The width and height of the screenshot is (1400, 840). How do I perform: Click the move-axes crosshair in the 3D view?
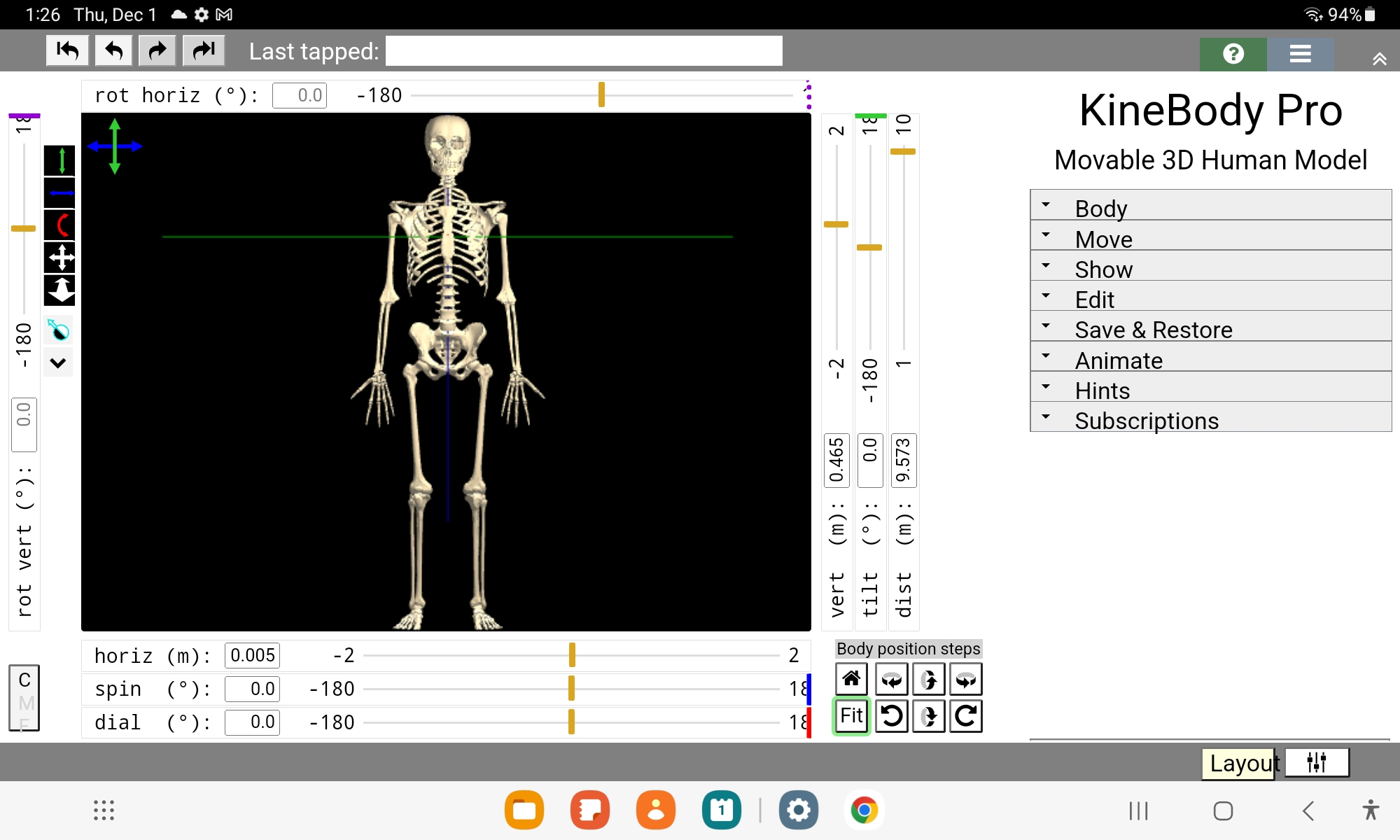pos(115,146)
